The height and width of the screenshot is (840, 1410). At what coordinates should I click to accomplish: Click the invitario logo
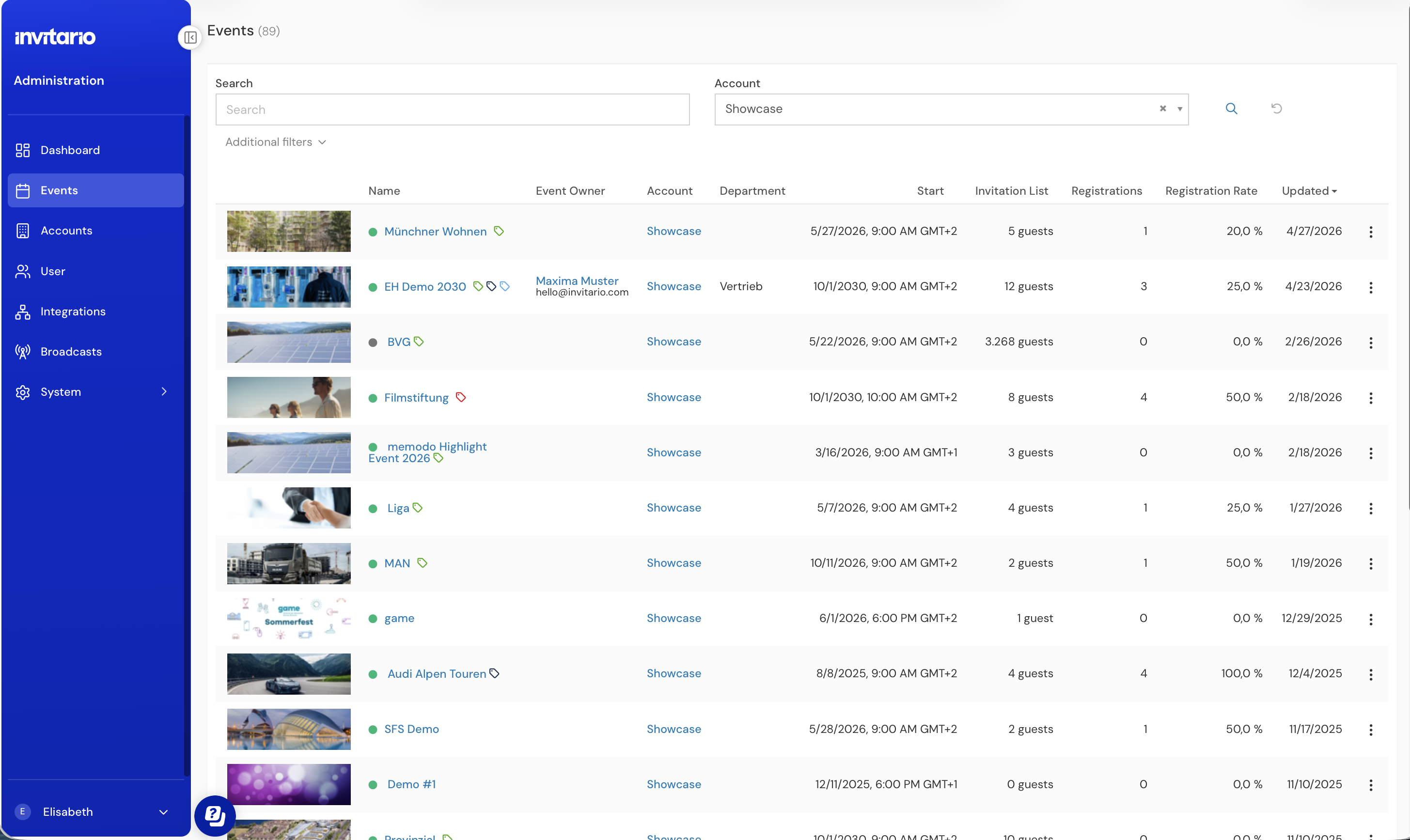pos(55,37)
